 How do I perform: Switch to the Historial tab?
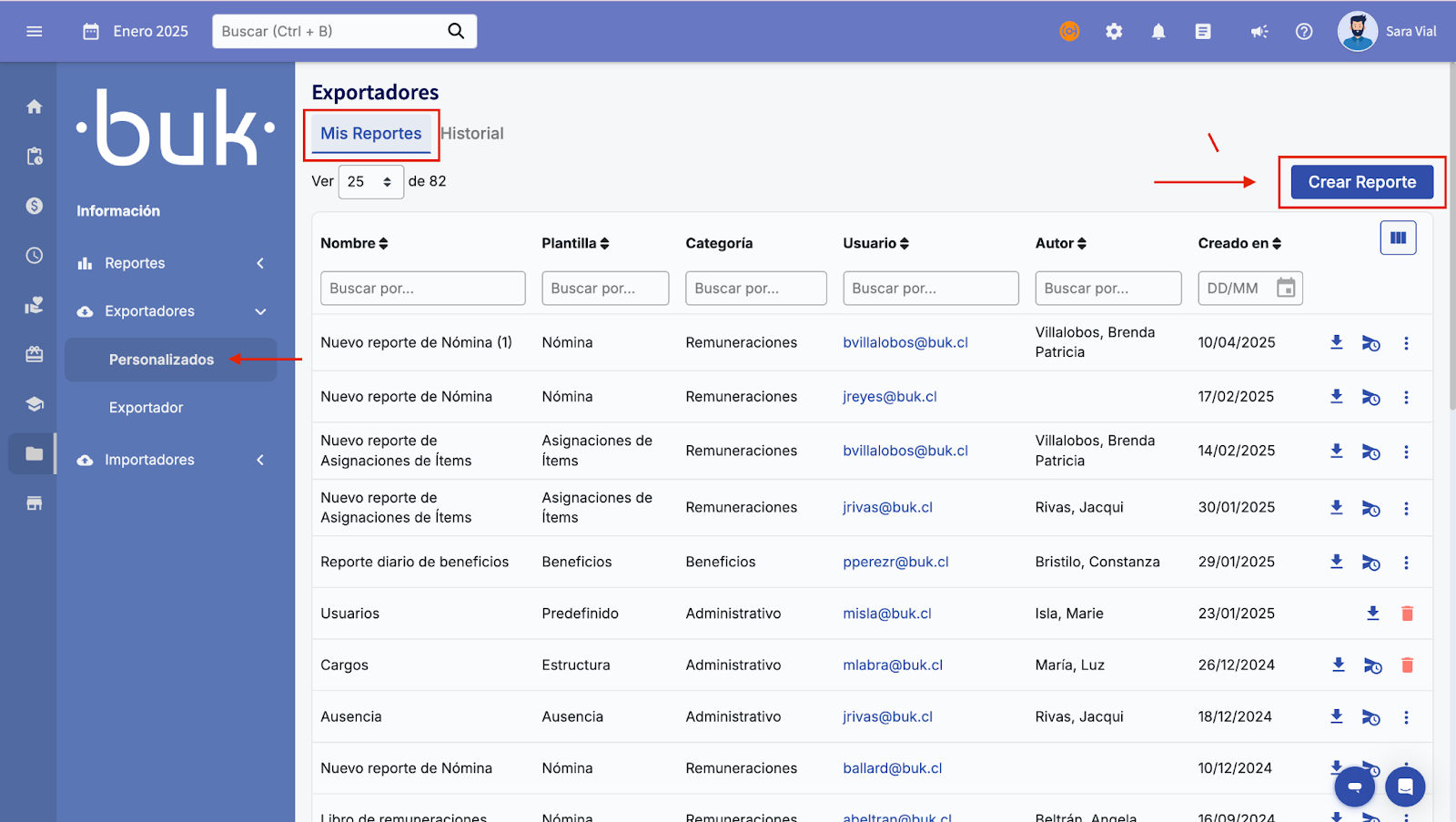(472, 134)
